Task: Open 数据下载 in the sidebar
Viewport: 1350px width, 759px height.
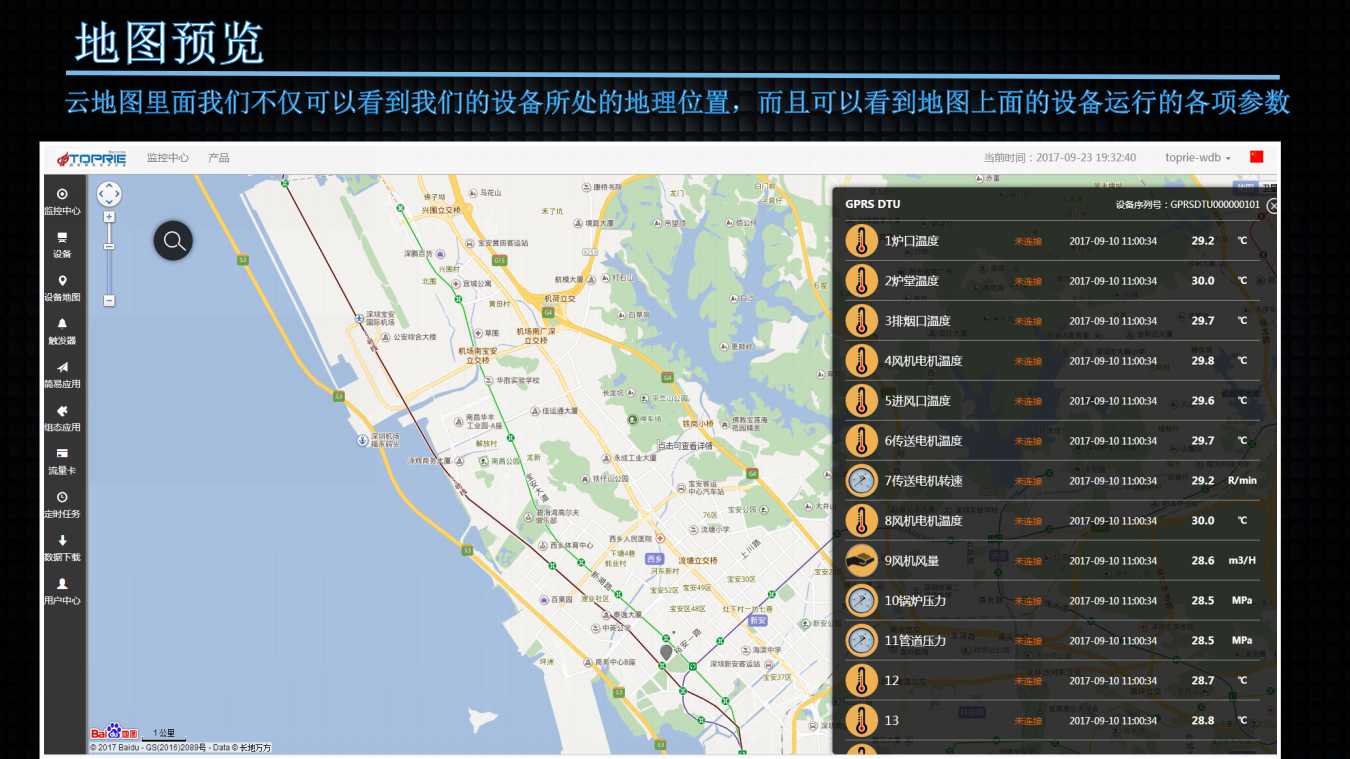Action: pos(62,547)
